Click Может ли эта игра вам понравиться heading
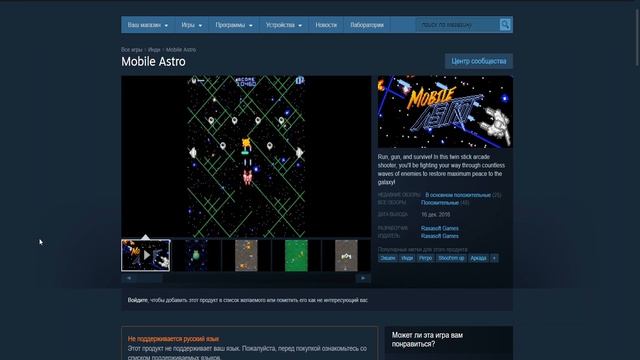The width and height of the screenshot is (640, 360). click(427, 340)
